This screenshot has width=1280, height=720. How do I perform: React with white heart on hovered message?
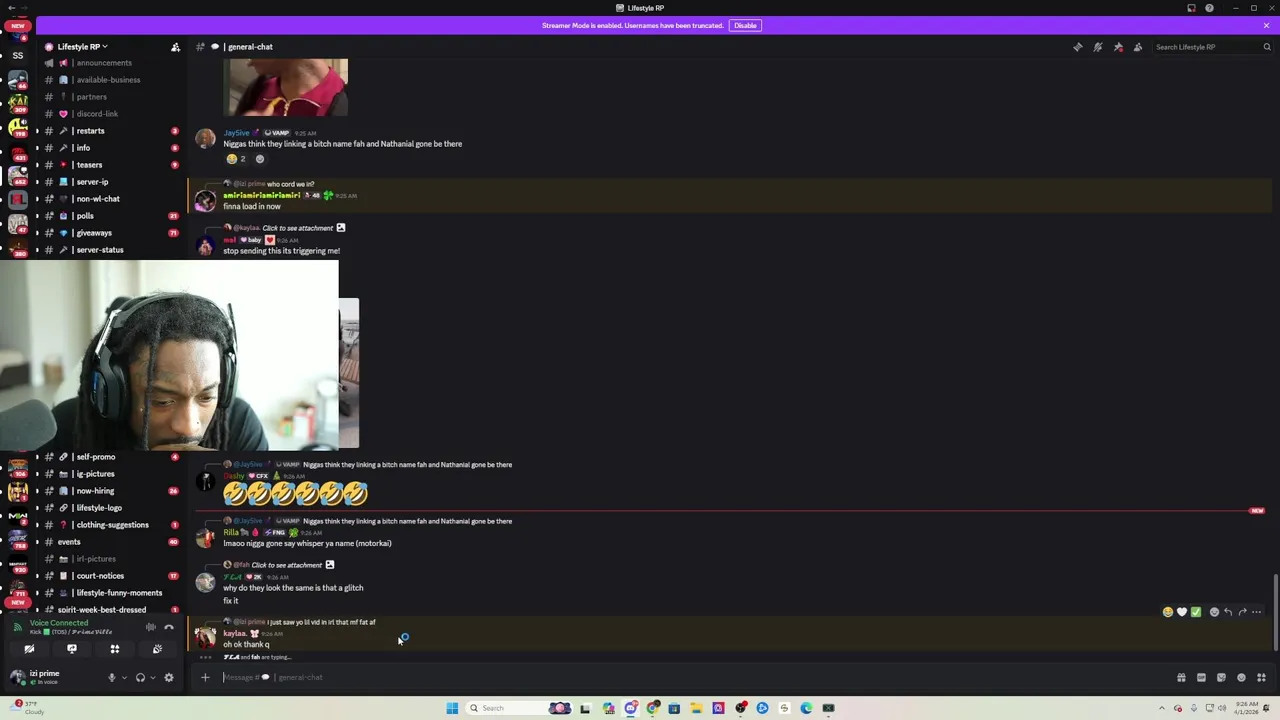coord(1181,612)
